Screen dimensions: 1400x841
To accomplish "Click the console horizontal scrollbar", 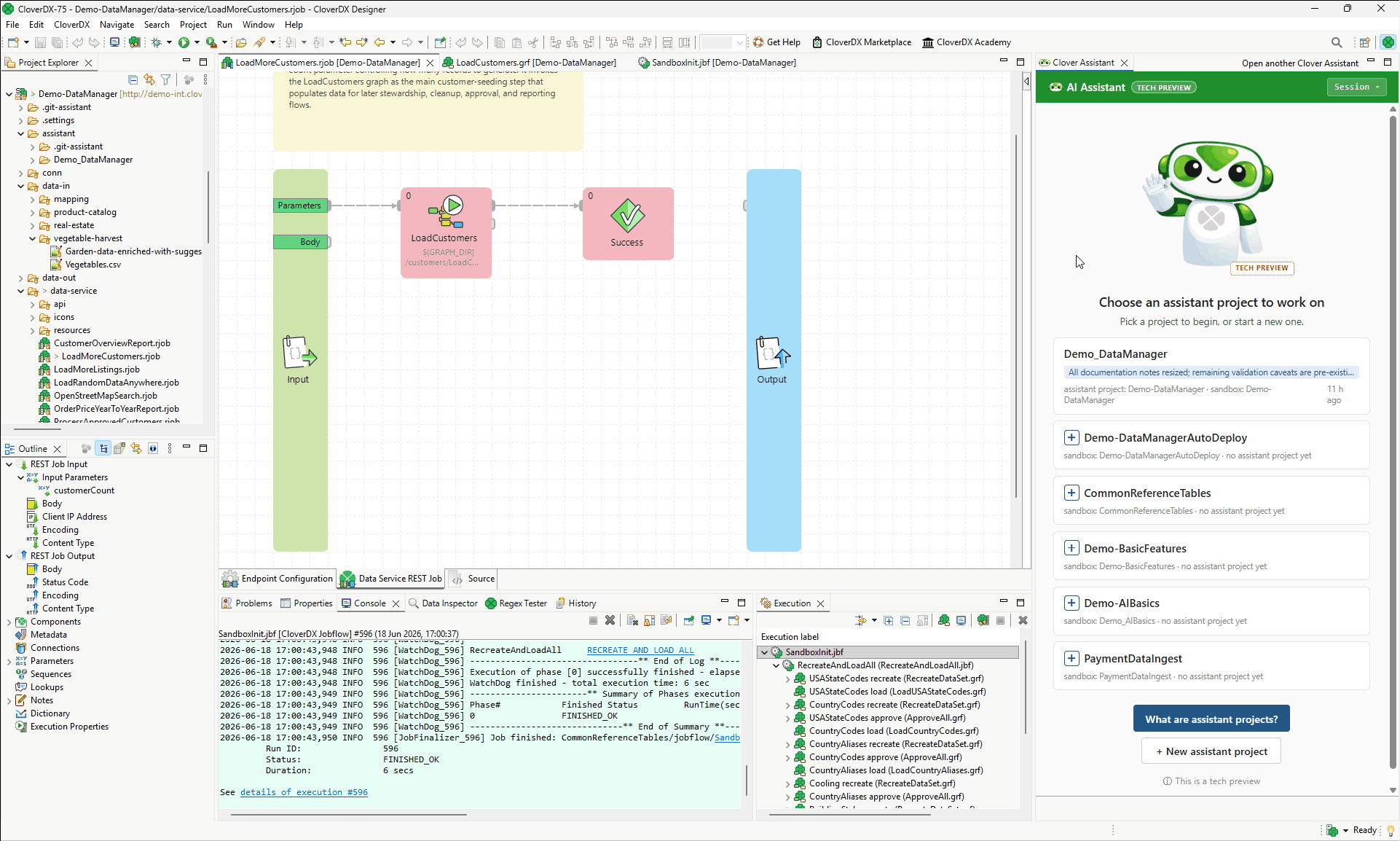I will click(x=349, y=815).
